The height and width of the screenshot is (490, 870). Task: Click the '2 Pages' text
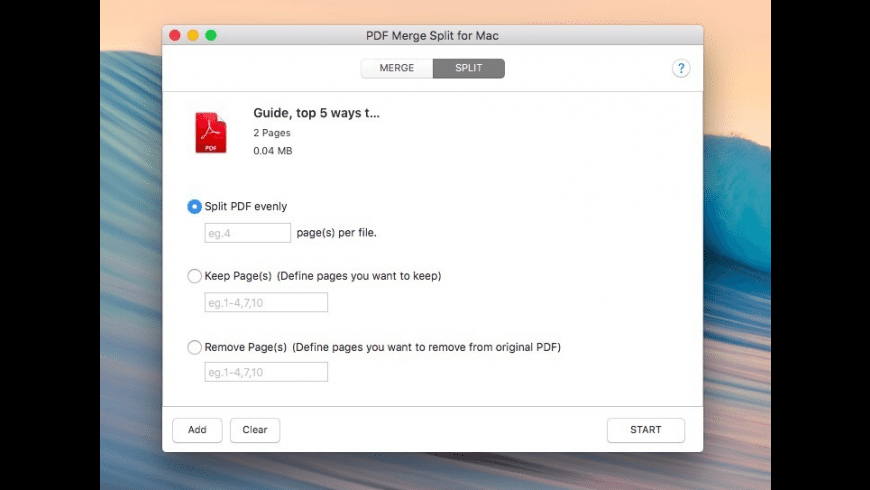[272, 133]
